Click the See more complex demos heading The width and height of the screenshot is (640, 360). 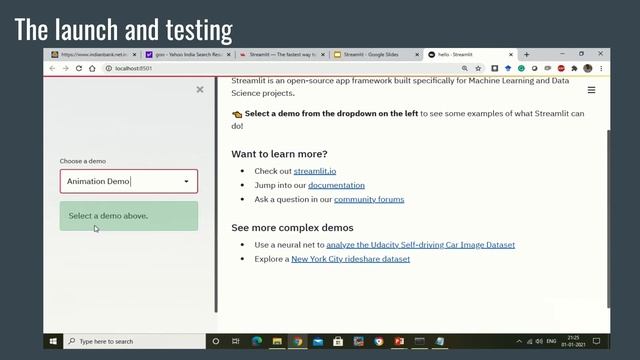click(292, 228)
